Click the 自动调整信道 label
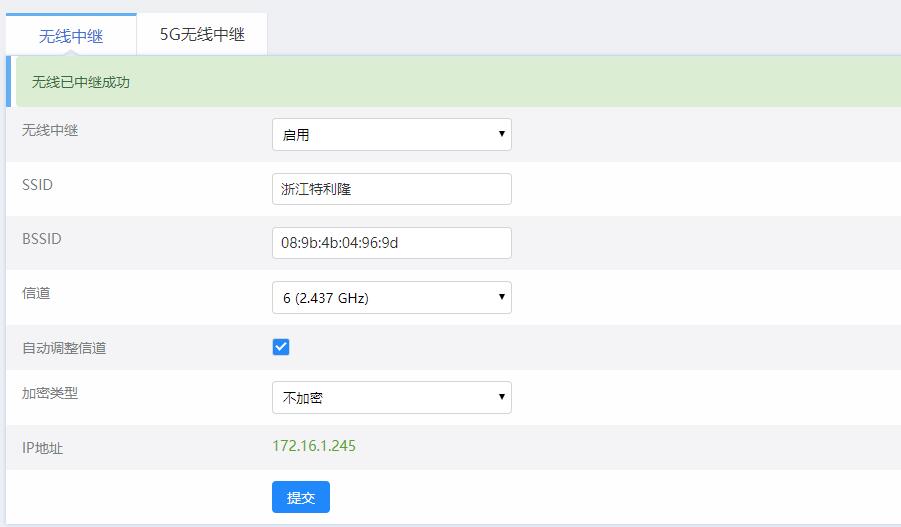The image size is (901, 527). point(64,348)
